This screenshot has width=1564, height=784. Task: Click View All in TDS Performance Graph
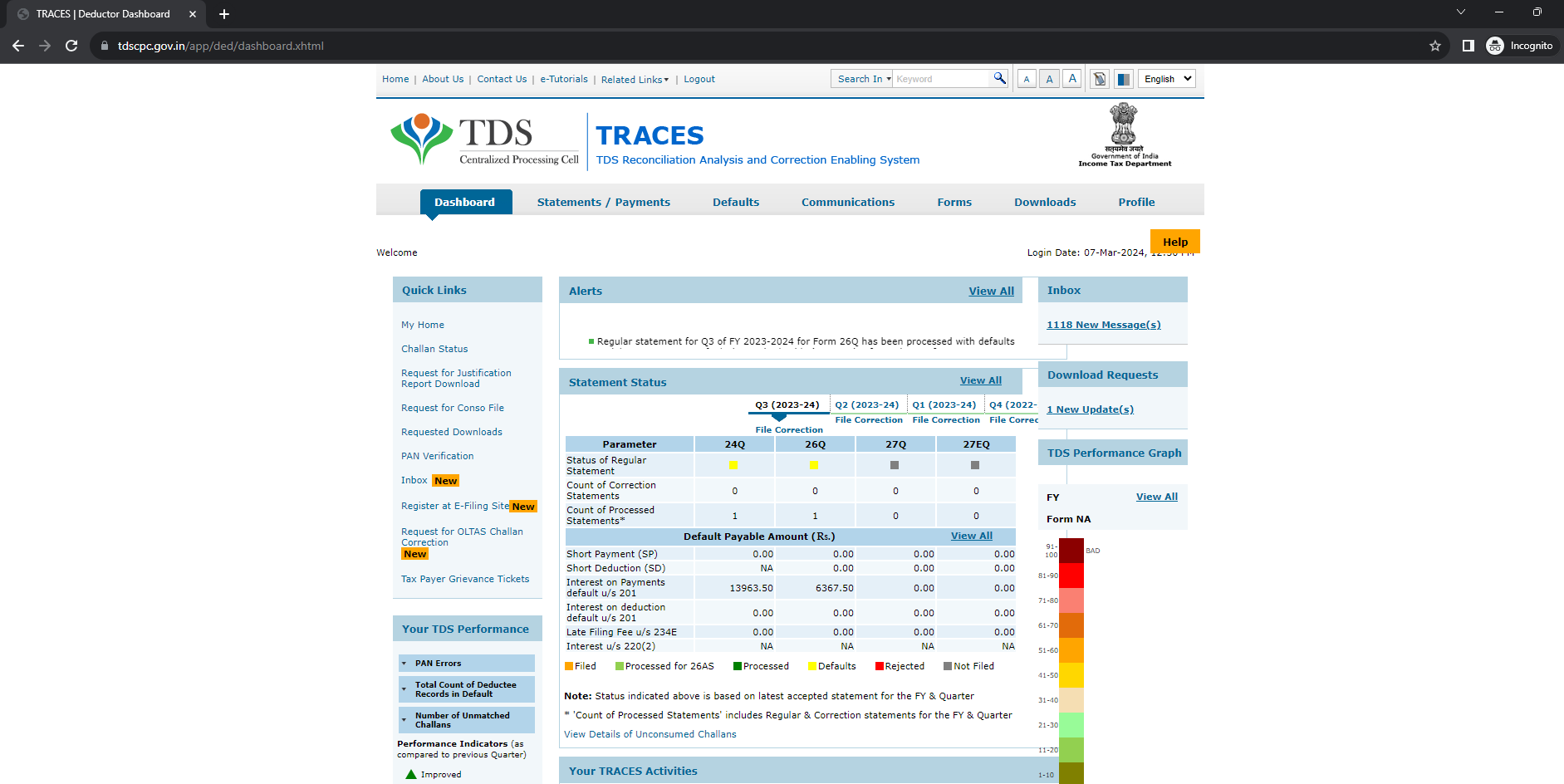tap(1157, 497)
